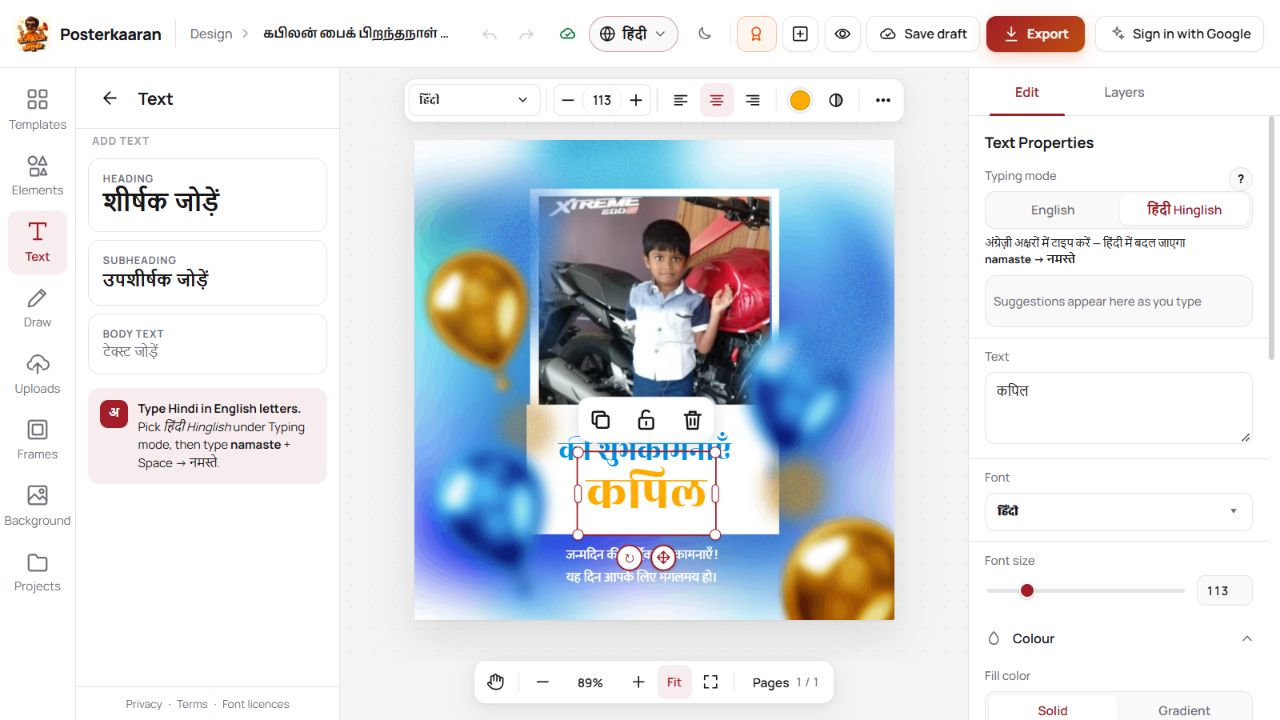
Task: Open the language selector dropdown
Action: [633, 34]
